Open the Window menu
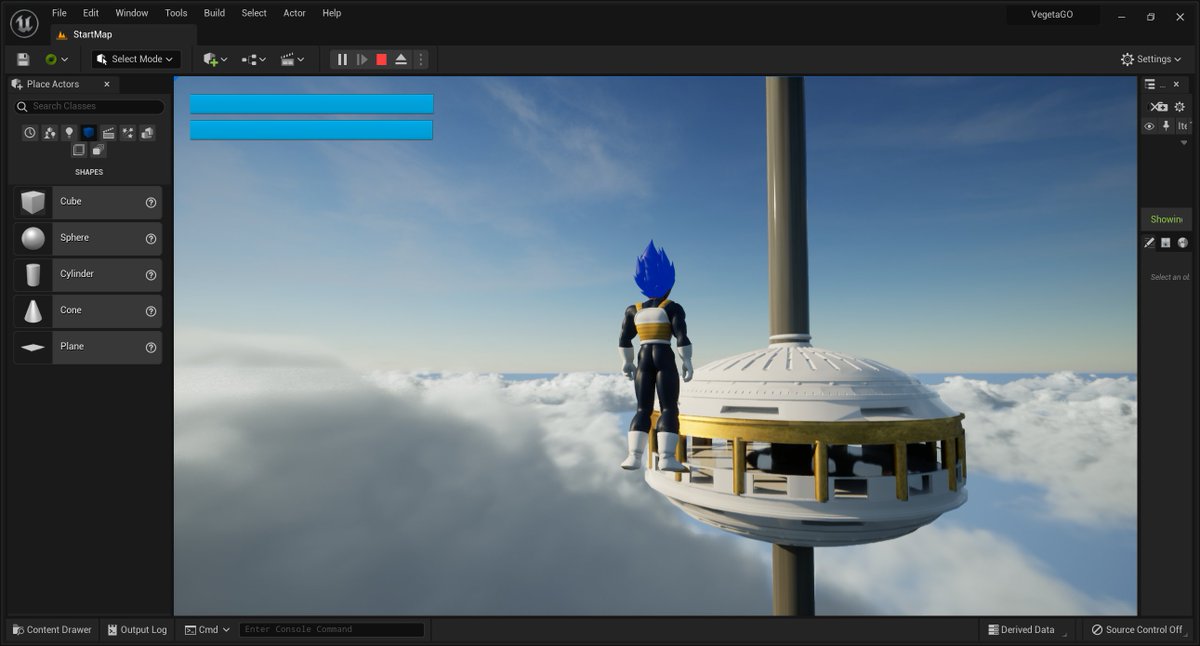 click(x=132, y=13)
